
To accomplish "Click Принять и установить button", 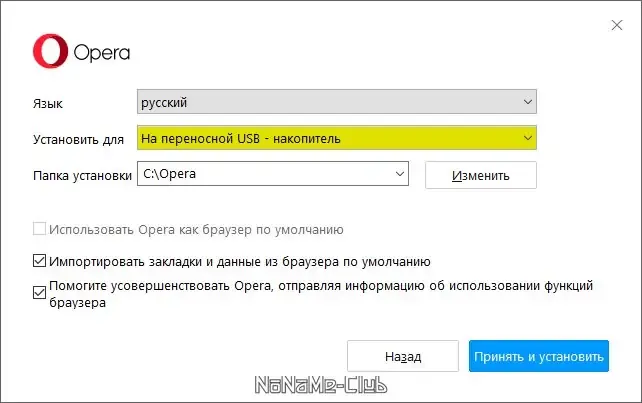I will pos(539,356).
